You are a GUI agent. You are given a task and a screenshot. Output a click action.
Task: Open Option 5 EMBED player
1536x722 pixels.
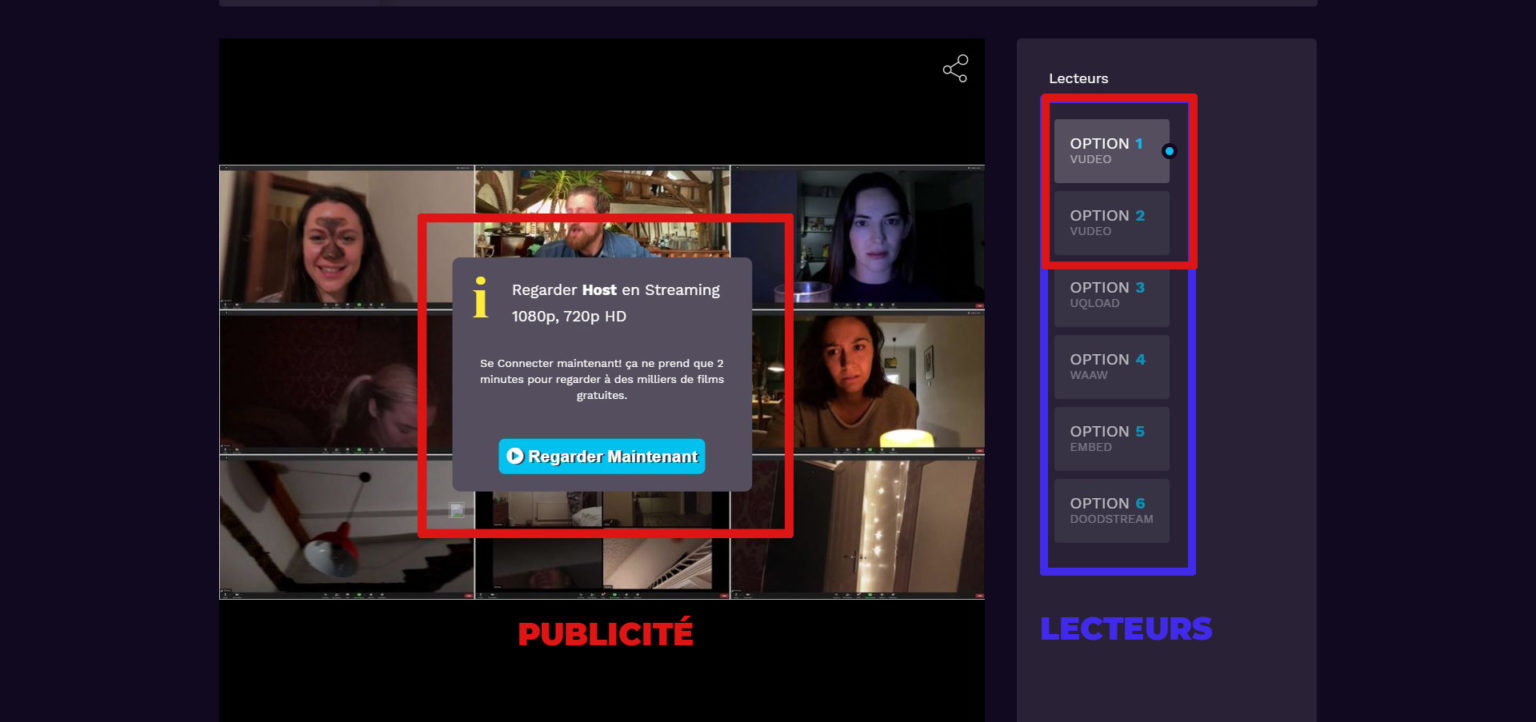point(1111,438)
